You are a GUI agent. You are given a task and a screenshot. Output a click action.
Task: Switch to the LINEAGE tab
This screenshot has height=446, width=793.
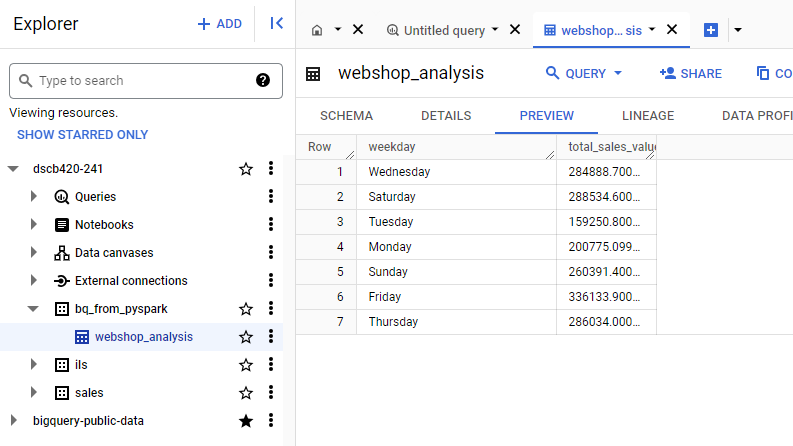pyautogui.click(x=648, y=116)
